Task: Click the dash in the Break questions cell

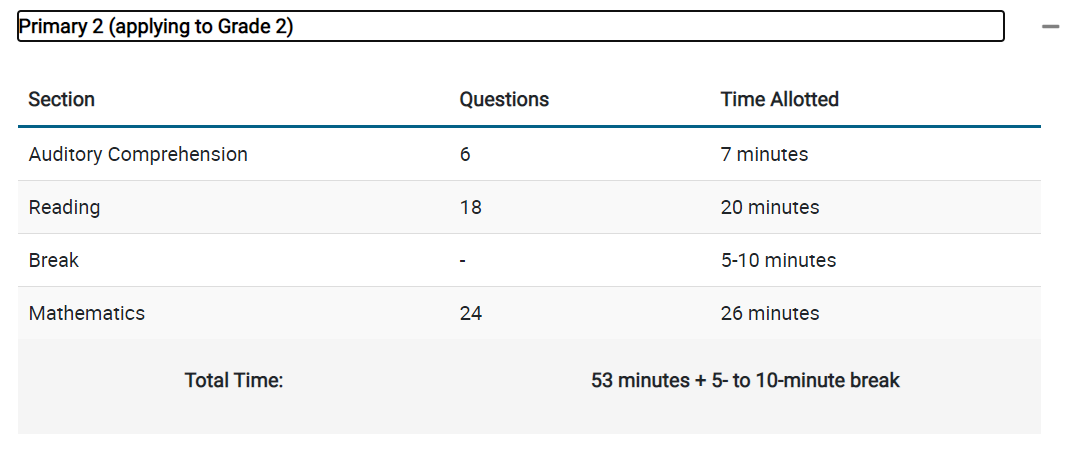Action: pyautogui.click(x=463, y=261)
